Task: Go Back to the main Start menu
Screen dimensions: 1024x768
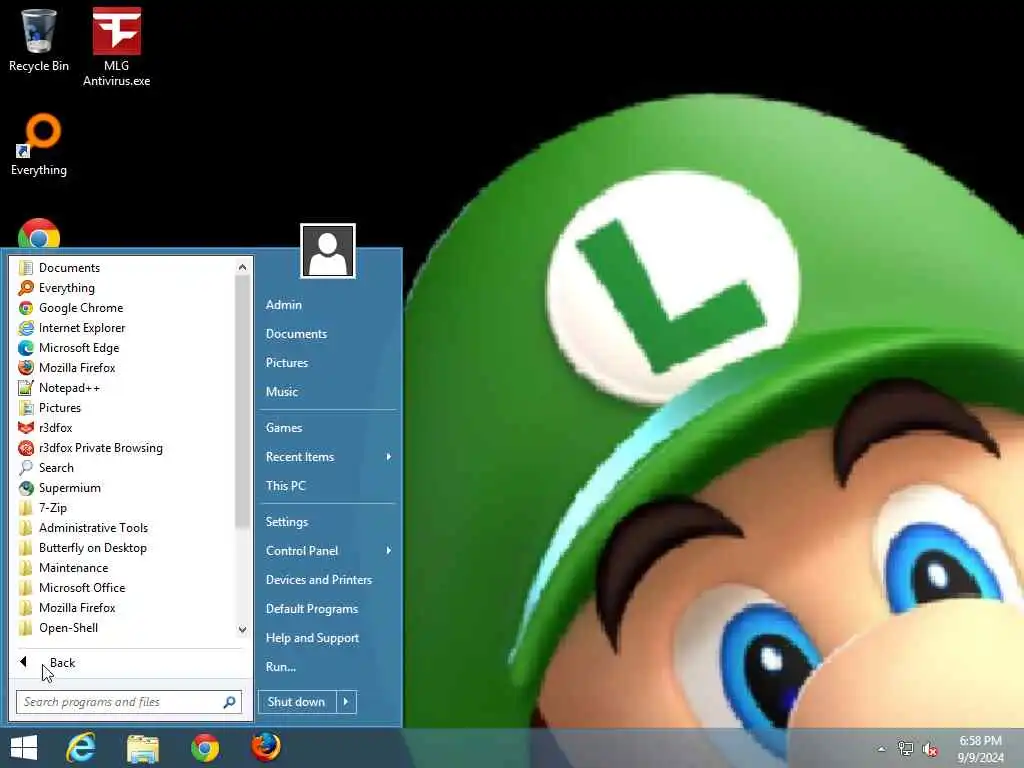Action: coord(129,663)
